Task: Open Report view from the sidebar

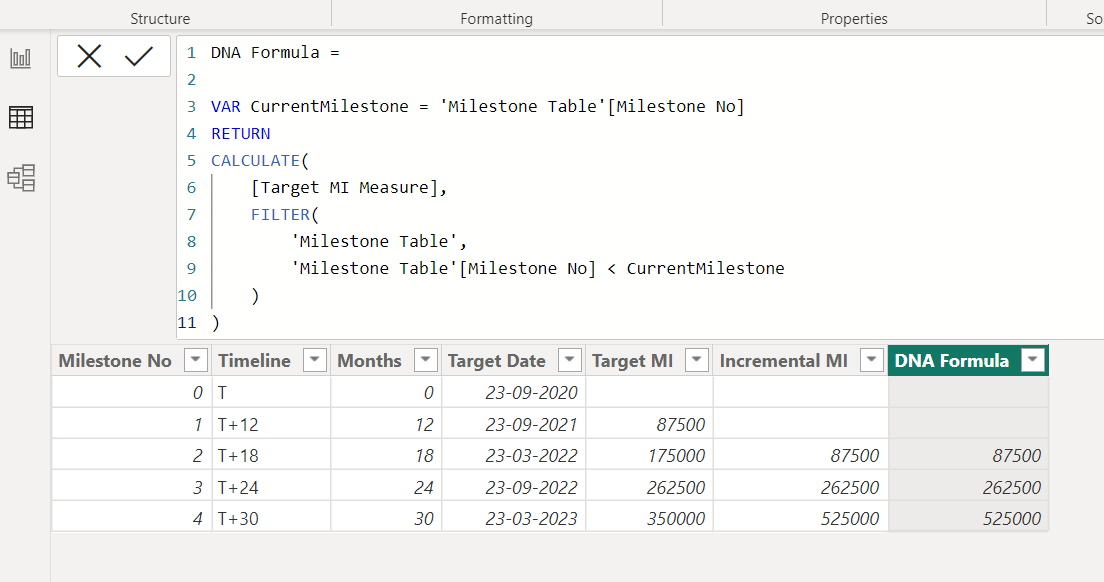Action: (x=21, y=58)
